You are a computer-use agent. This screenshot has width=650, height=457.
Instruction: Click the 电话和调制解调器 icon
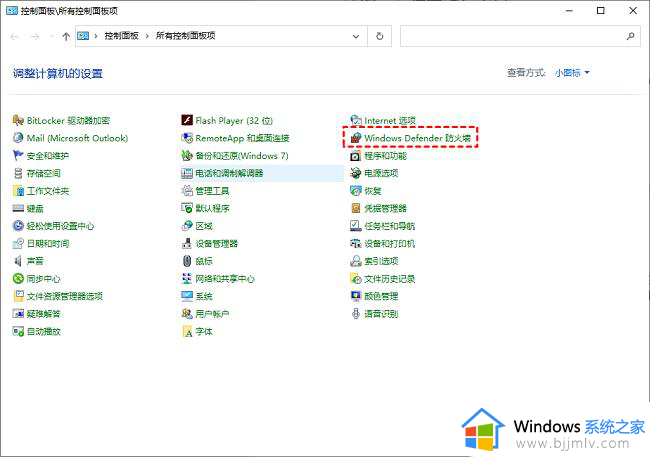(x=187, y=173)
